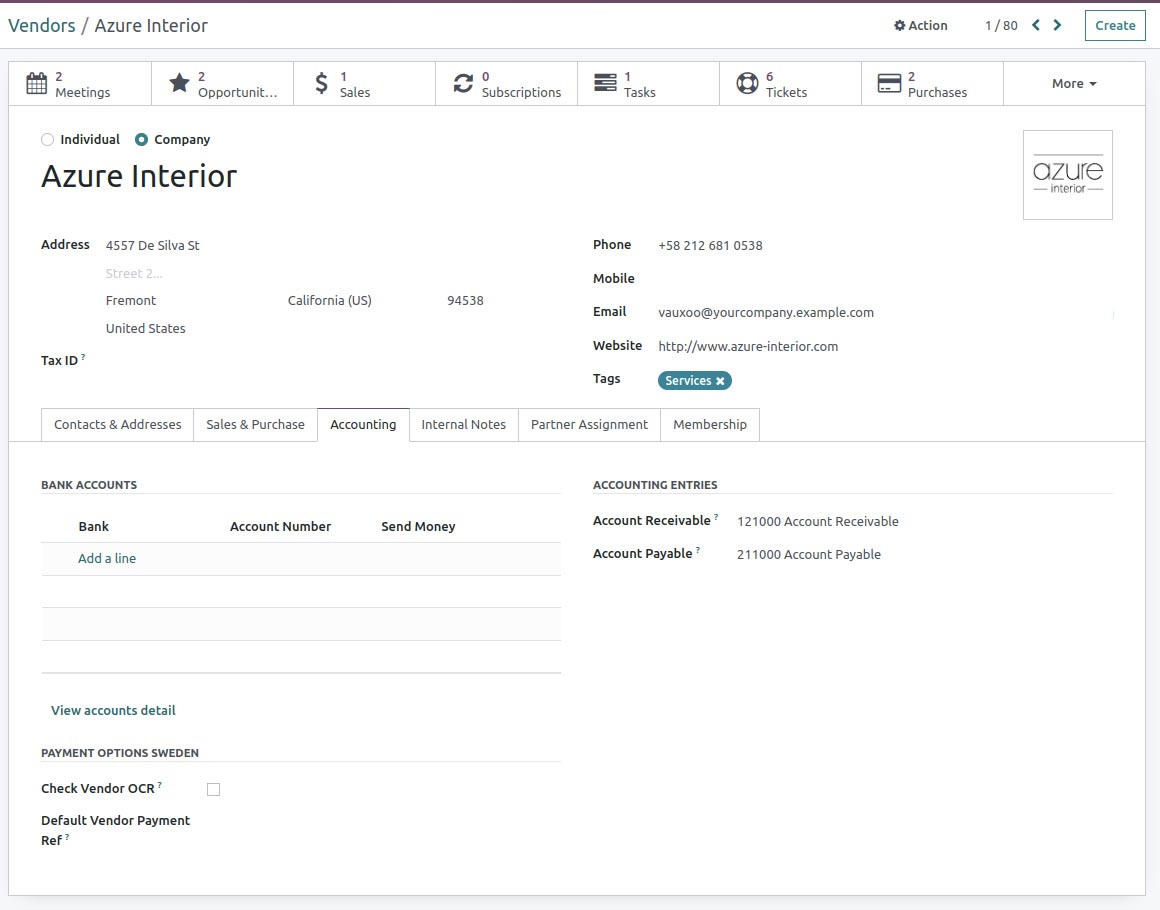The height and width of the screenshot is (910, 1160).
Task: Open Sales via the dollar sign icon
Action: tap(321, 83)
